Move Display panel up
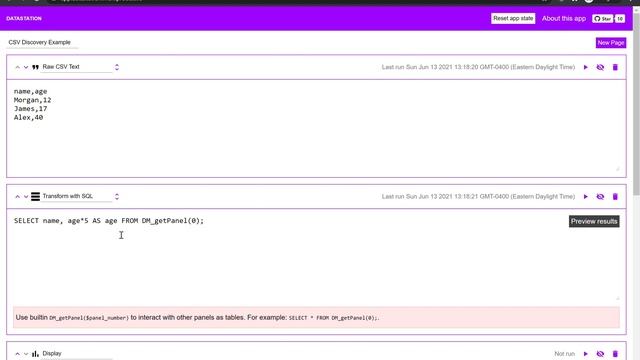This screenshot has width=640, height=360. click(18, 354)
